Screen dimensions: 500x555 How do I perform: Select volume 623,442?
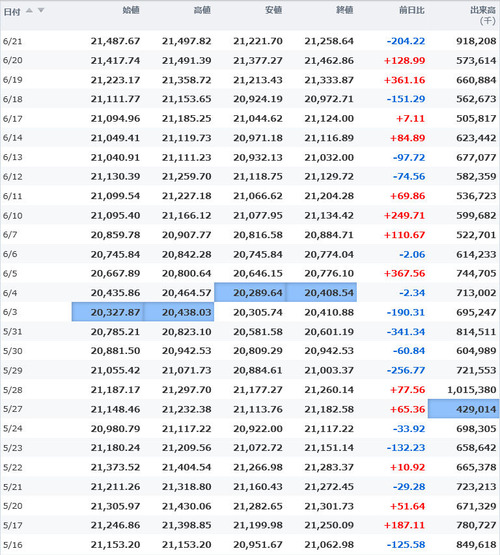click(x=476, y=138)
